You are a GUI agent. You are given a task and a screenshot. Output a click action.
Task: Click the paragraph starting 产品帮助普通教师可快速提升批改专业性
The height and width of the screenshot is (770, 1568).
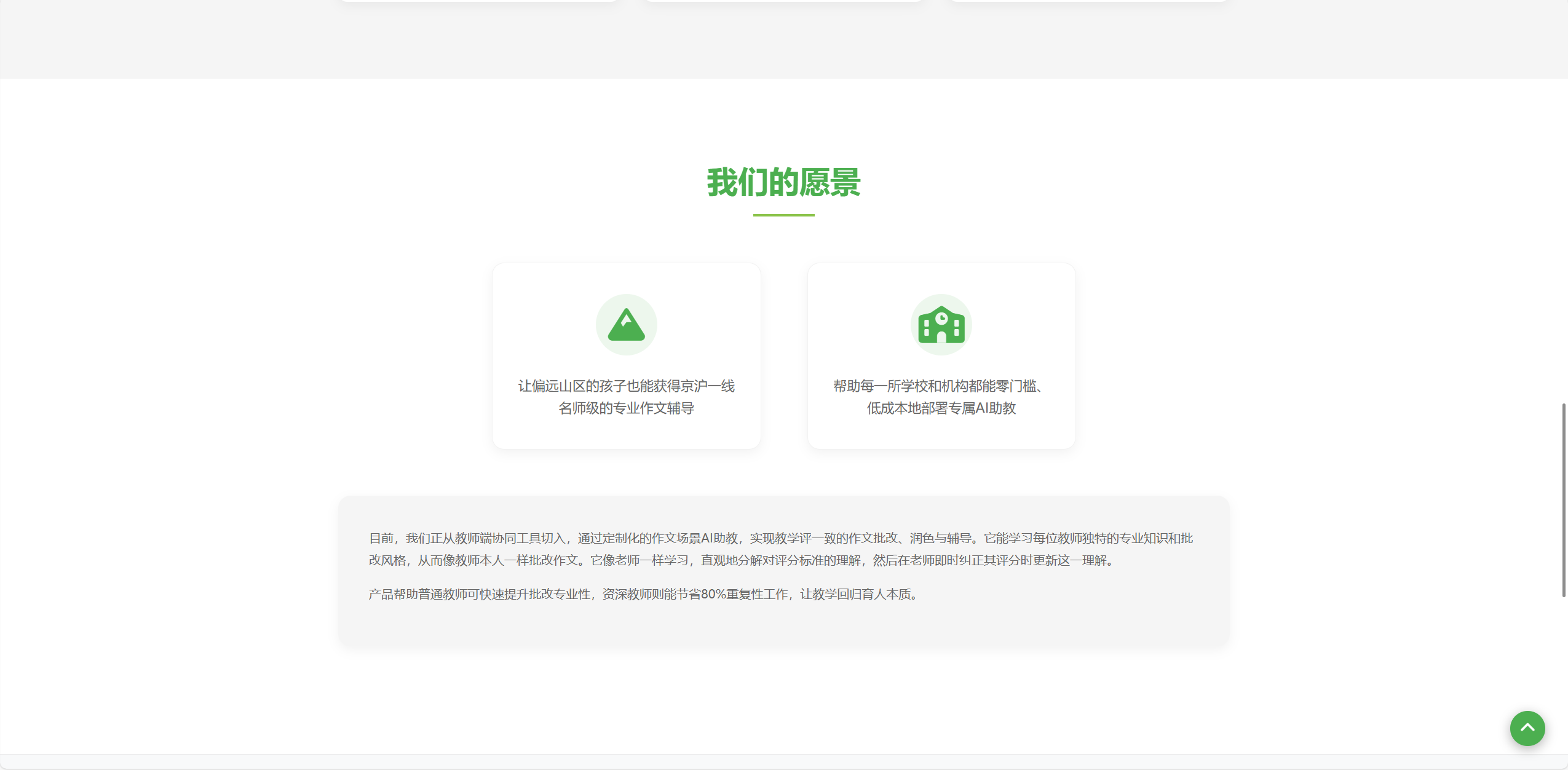click(x=644, y=594)
